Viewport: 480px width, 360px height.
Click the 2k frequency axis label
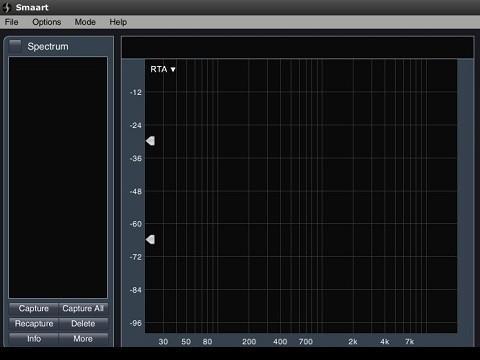pyautogui.click(x=353, y=342)
